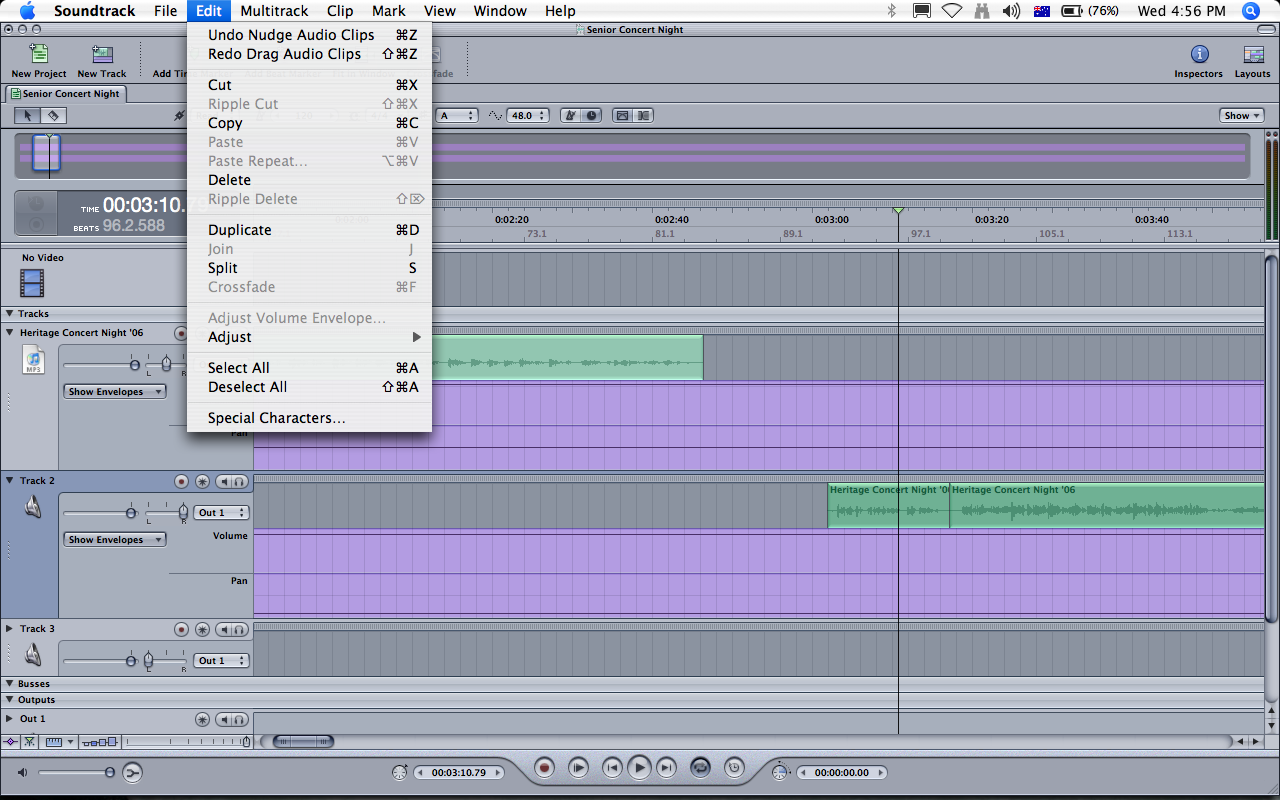The height and width of the screenshot is (800, 1280).
Task: Solo Track 2 with headphone button
Action: coord(240,481)
